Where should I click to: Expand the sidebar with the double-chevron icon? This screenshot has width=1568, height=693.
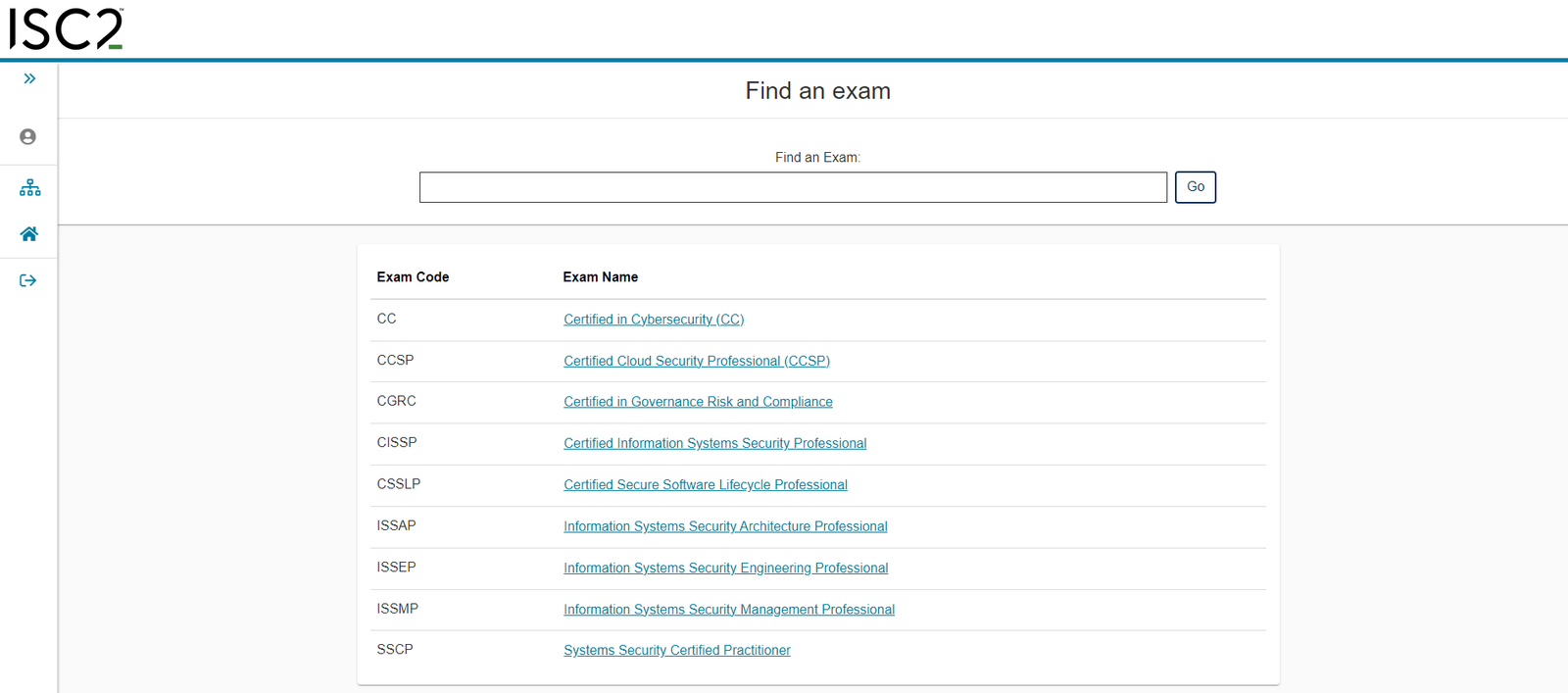click(x=29, y=78)
